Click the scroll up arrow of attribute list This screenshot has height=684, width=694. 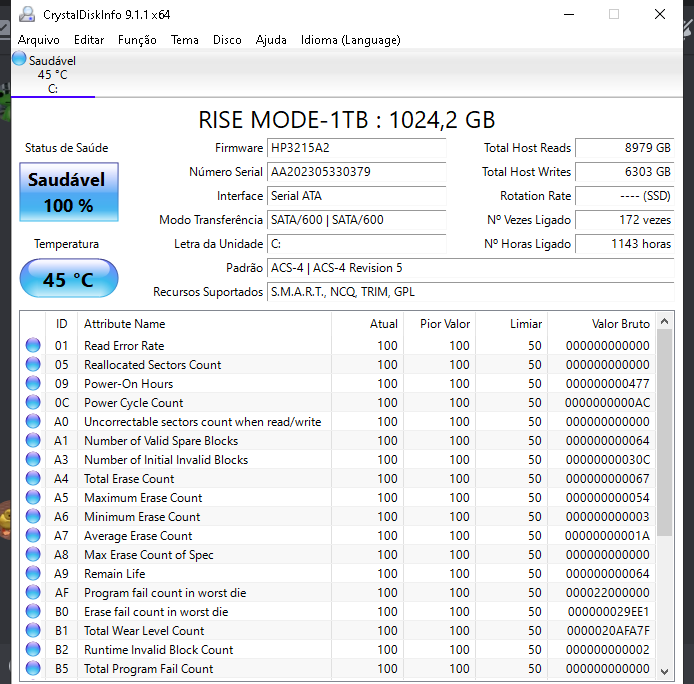pos(664,321)
